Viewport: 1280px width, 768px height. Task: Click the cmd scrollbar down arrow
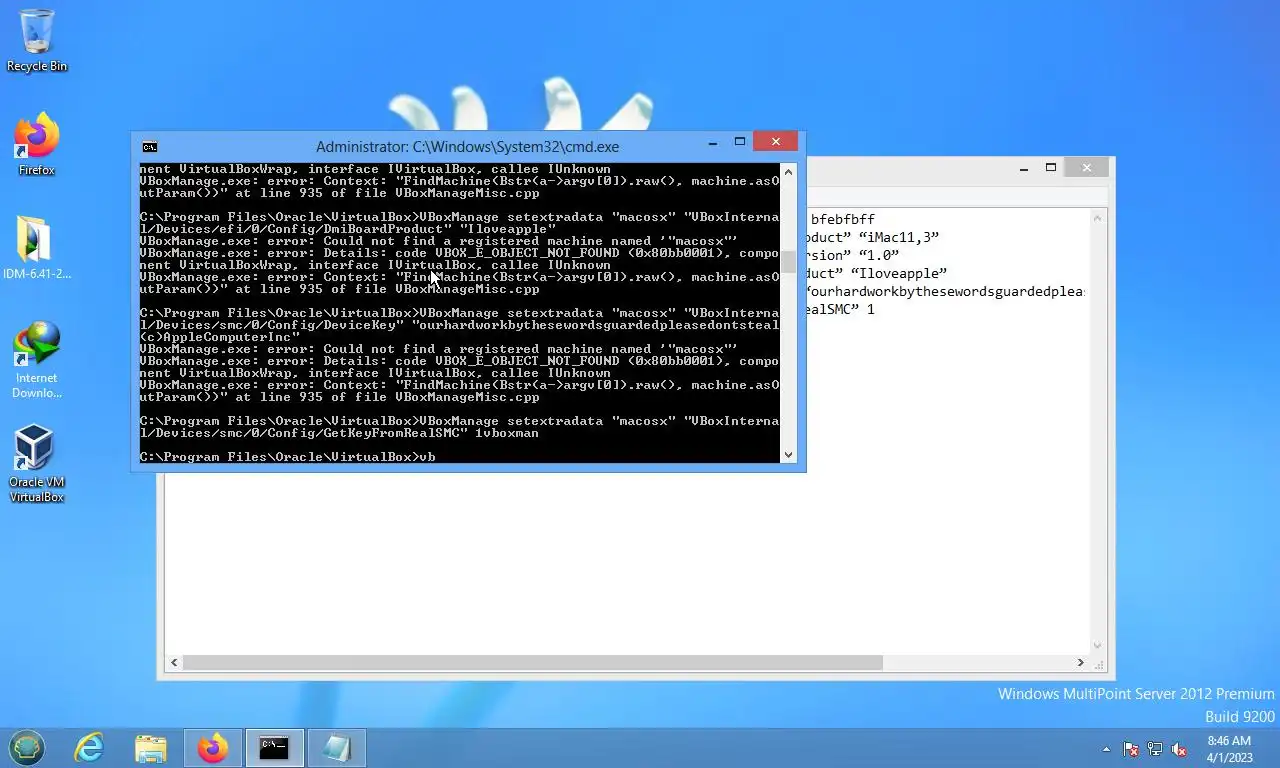coord(788,455)
